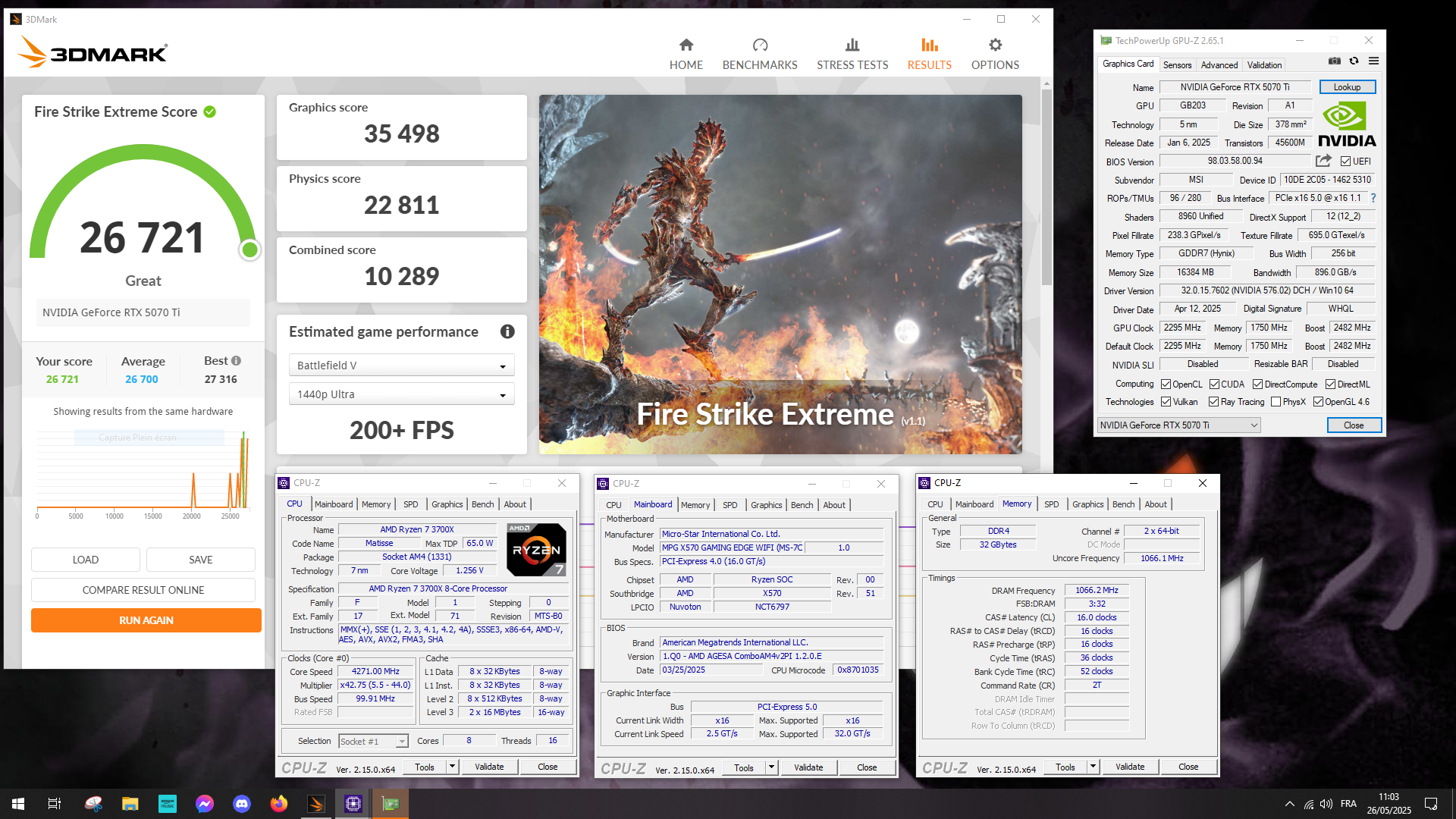The height and width of the screenshot is (819, 1456).
Task: Toggle CUDA checkbox in GPU-Z
Action: click(1214, 384)
